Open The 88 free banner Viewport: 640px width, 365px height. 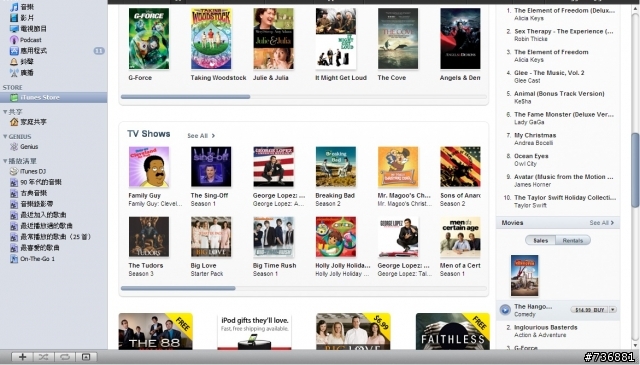tap(156, 331)
